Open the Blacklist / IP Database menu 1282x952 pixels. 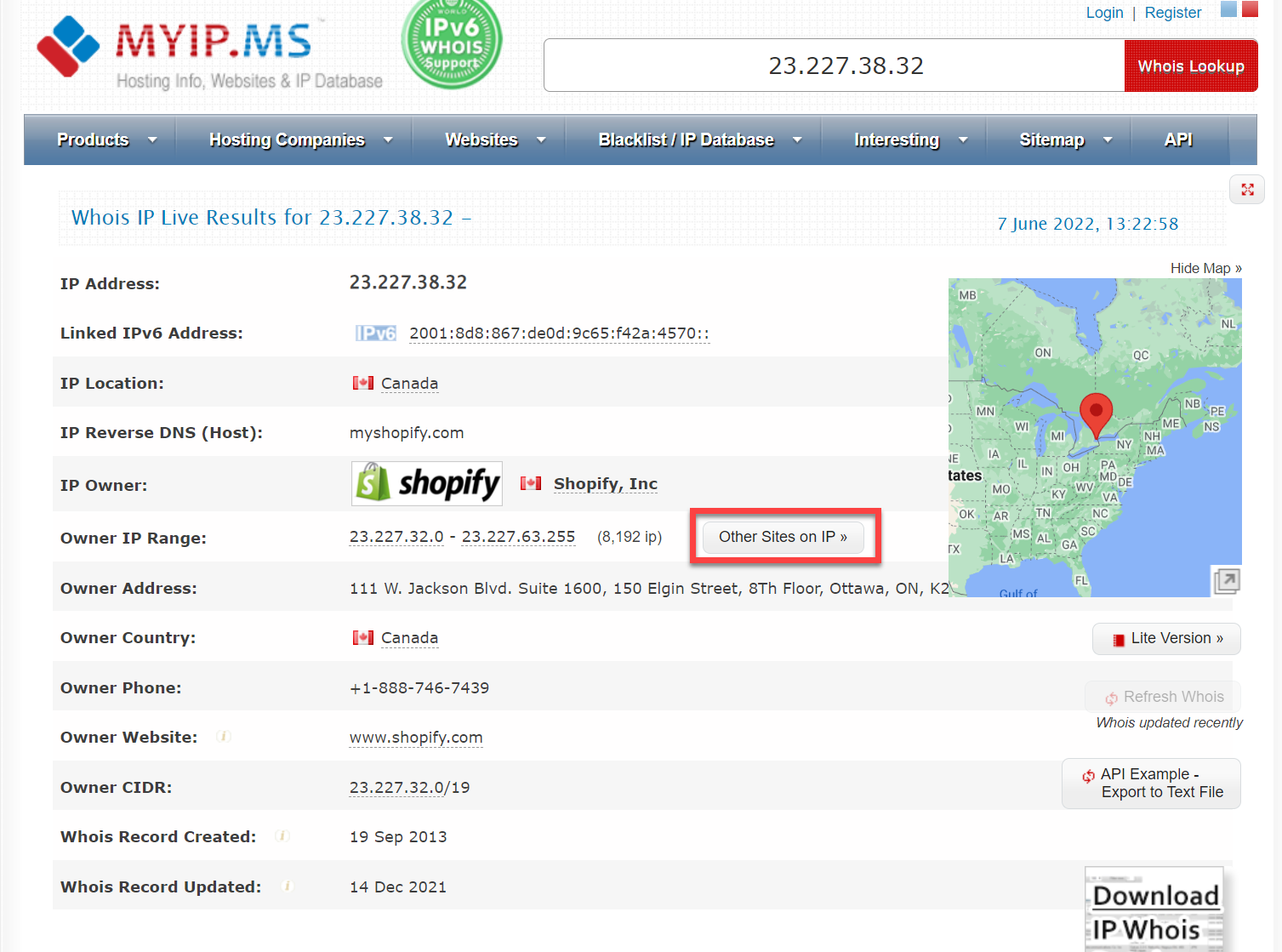(687, 140)
